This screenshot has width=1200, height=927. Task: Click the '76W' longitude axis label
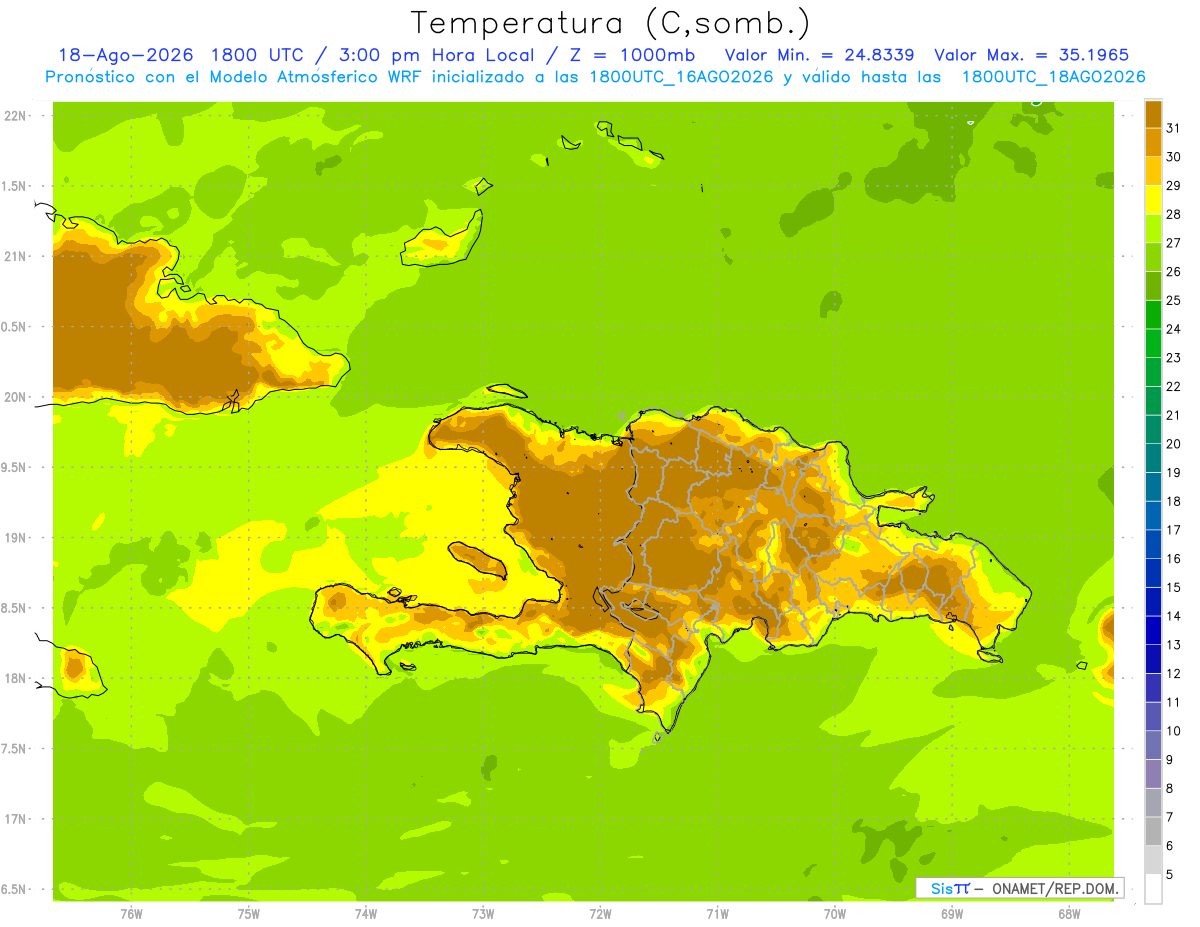[x=131, y=914]
